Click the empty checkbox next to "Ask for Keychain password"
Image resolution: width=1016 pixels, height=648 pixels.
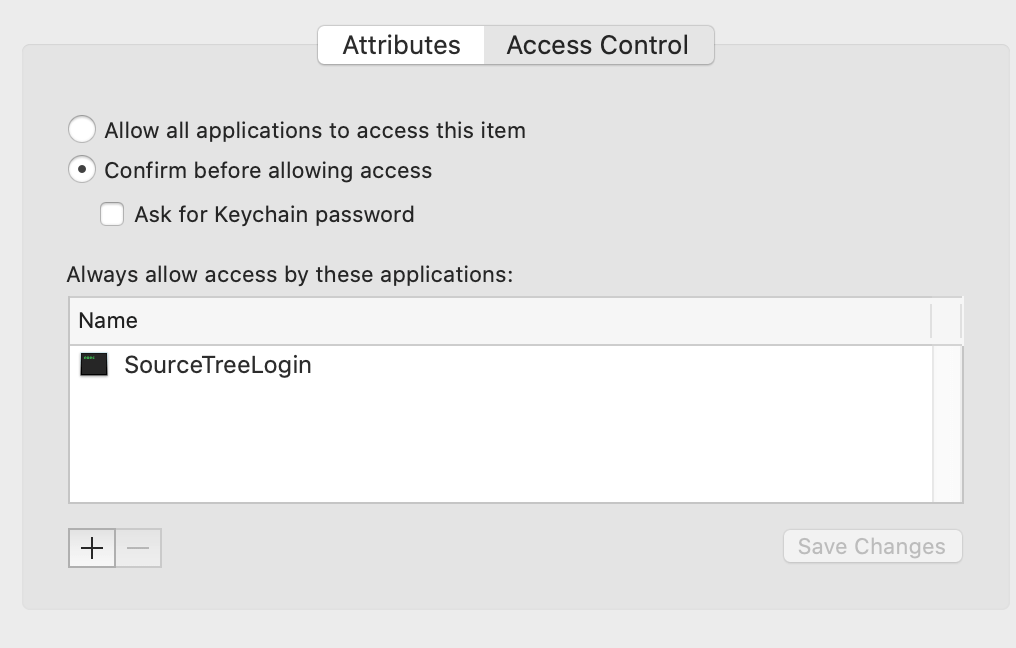(112, 214)
